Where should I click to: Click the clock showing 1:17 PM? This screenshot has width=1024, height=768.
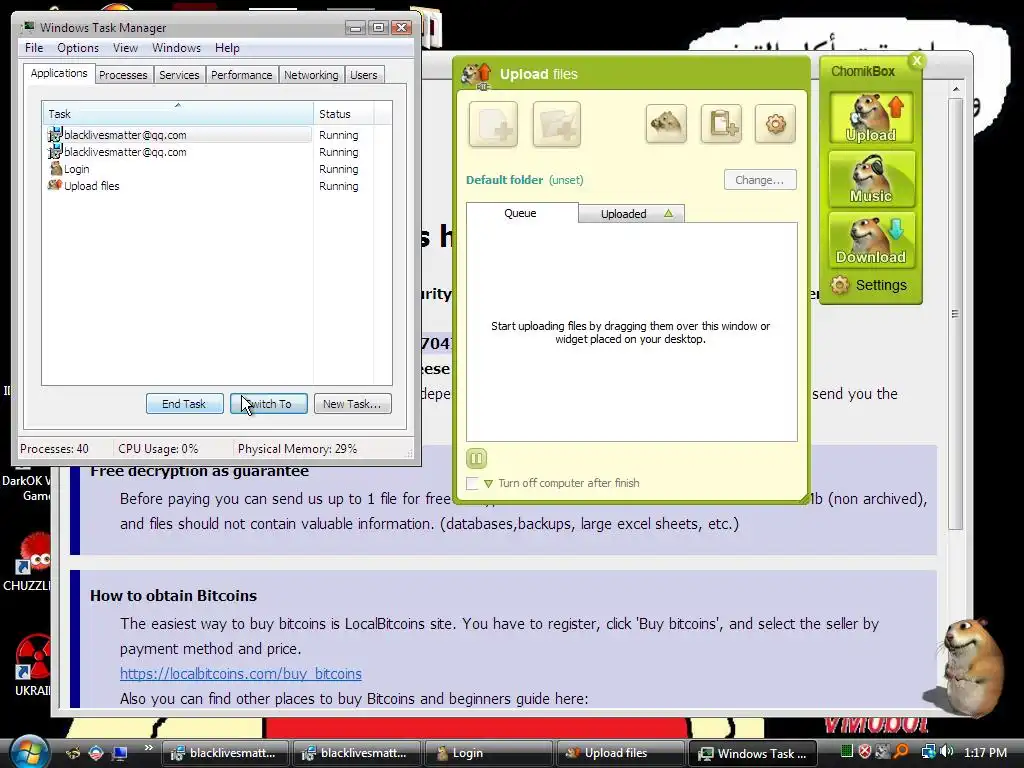click(x=985, y=752)
